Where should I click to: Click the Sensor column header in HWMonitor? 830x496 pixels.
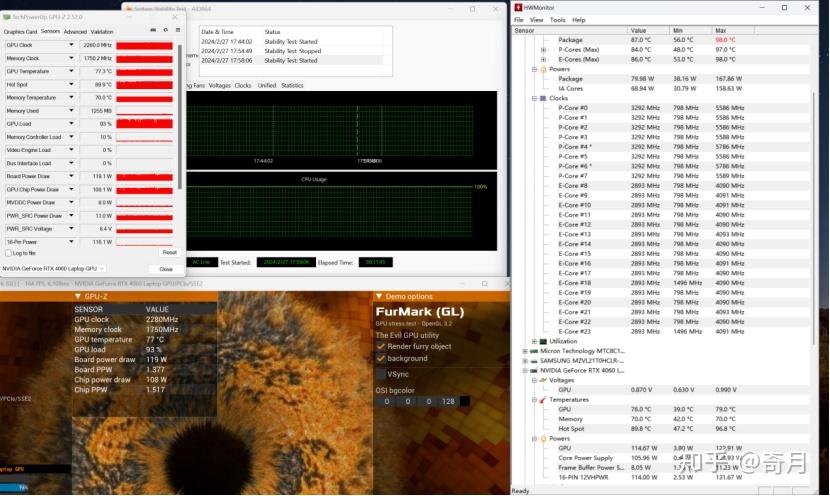point(570,31)
